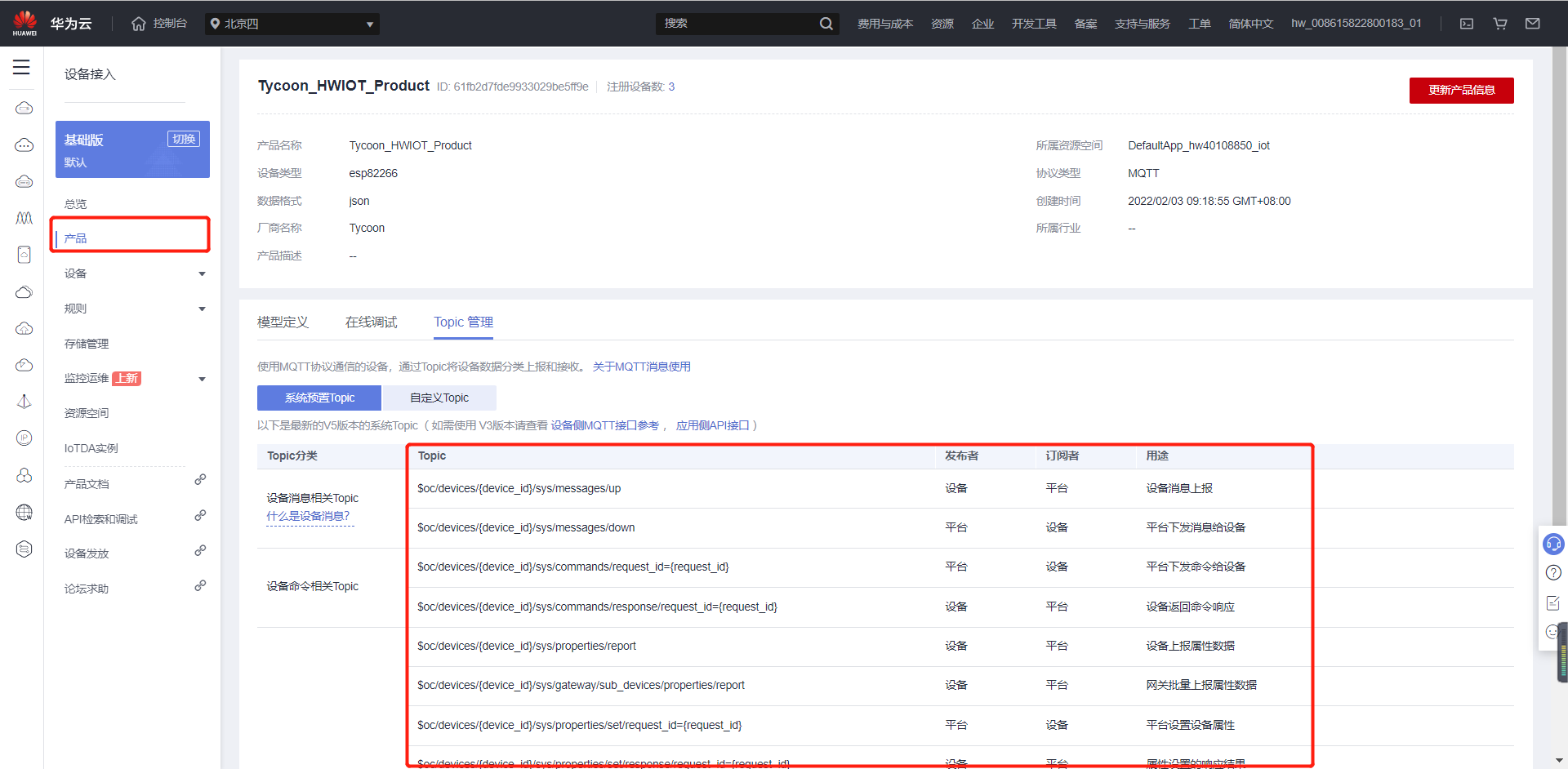Expand the 规则 sidebar menu arrow
The width and height of the screenshot is (1568, 769).
click(202, 309)
